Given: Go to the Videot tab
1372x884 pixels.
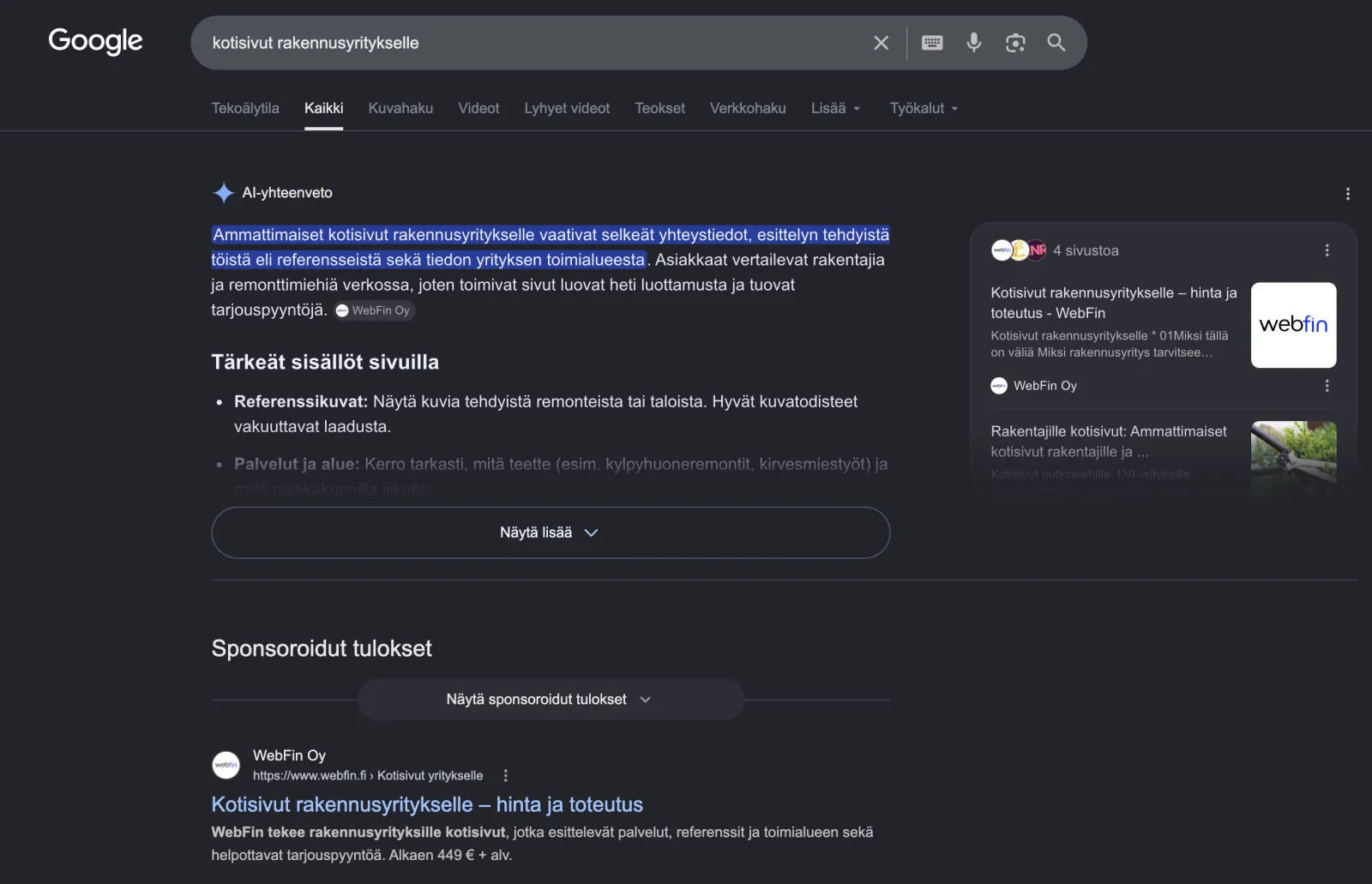Looking at the screenshot, I should pos(478,108).
